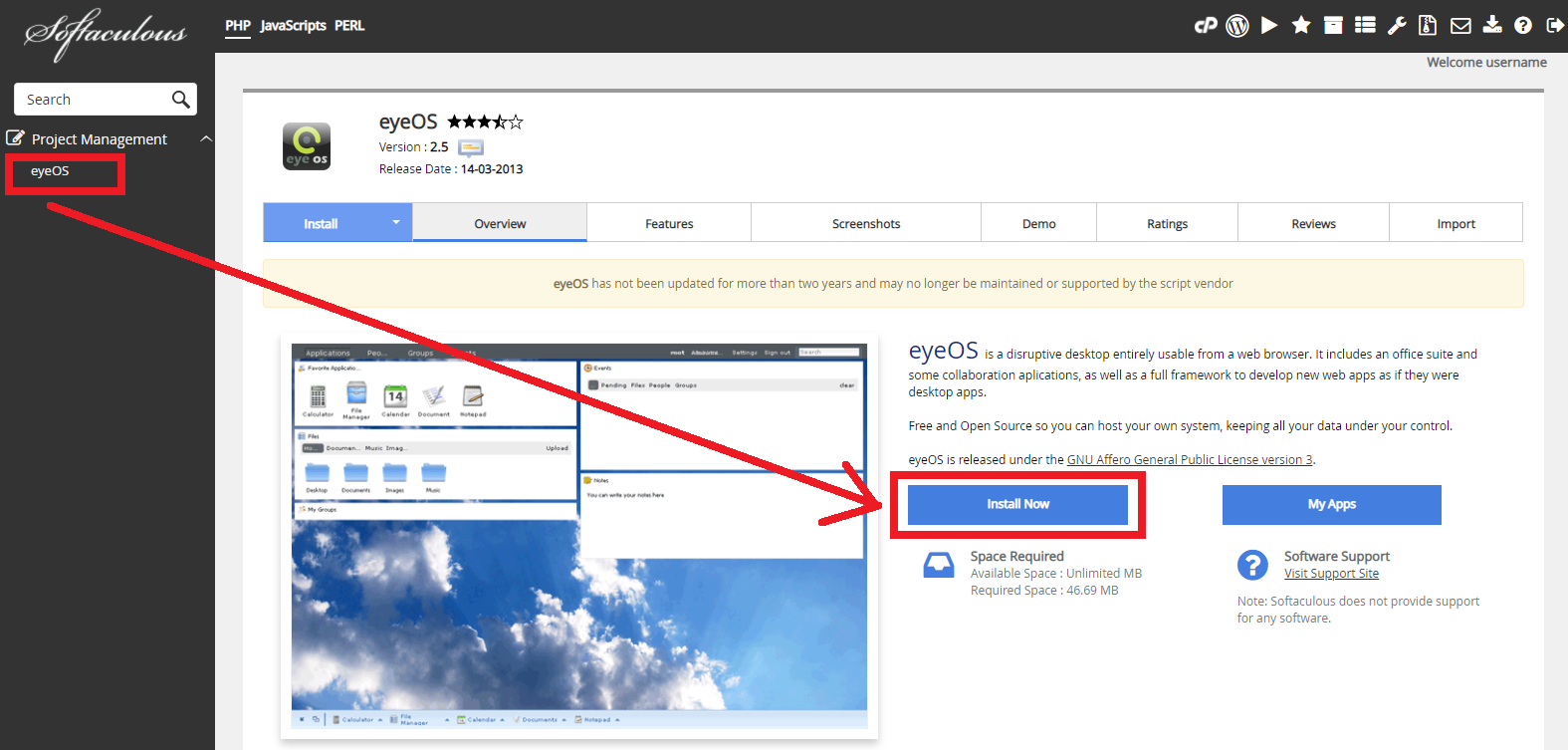
Task: Click the eyeOS desktop screenshot thumbnail
Action: click(578, 537)
